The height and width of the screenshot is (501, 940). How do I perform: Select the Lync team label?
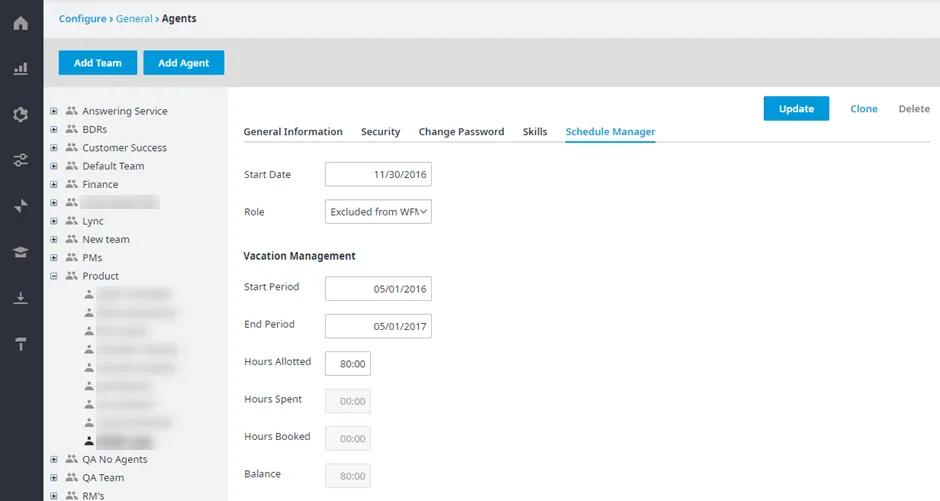[93, 221]
